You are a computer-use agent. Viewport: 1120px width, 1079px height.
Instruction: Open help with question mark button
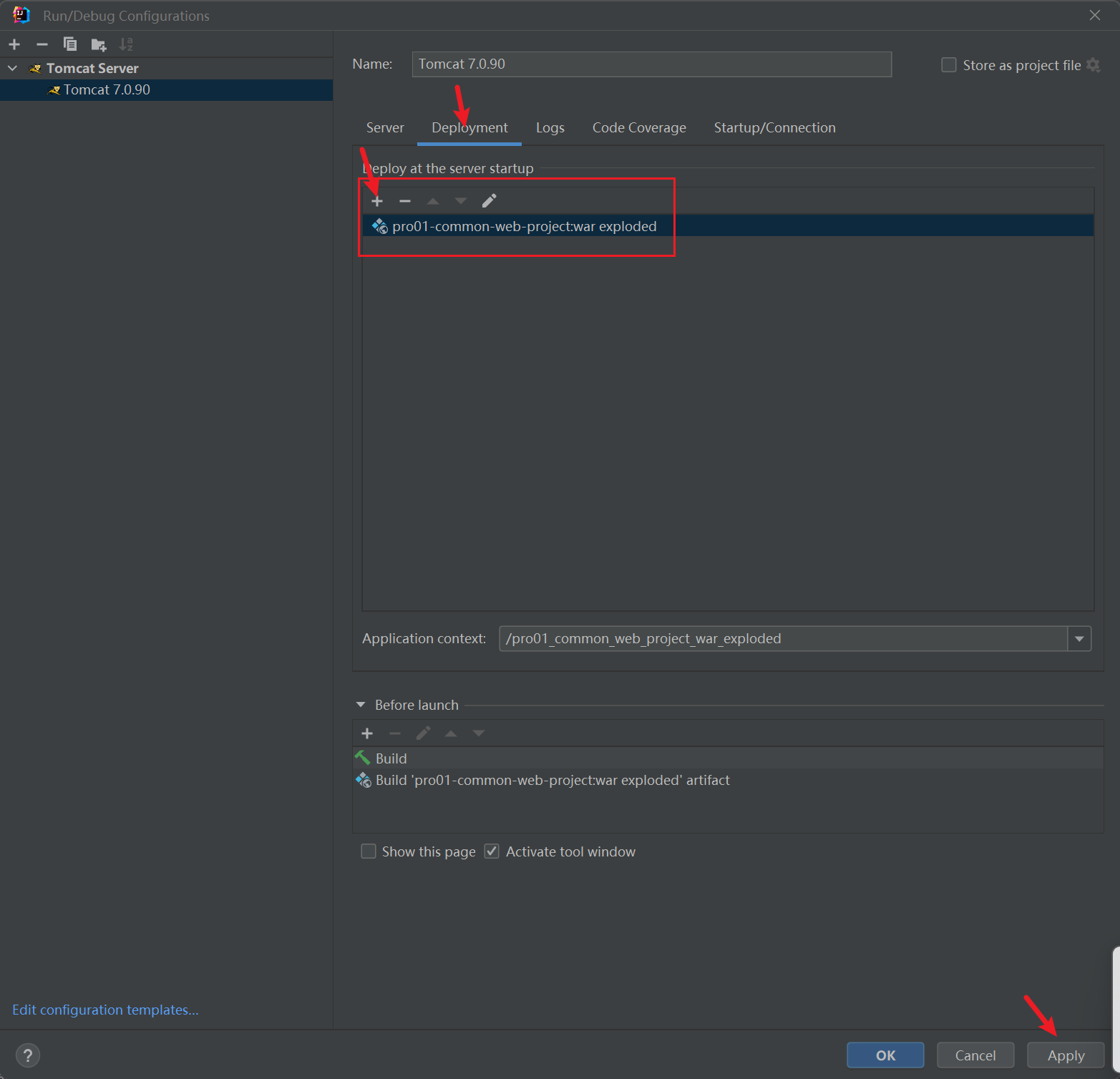(28, 1055)
